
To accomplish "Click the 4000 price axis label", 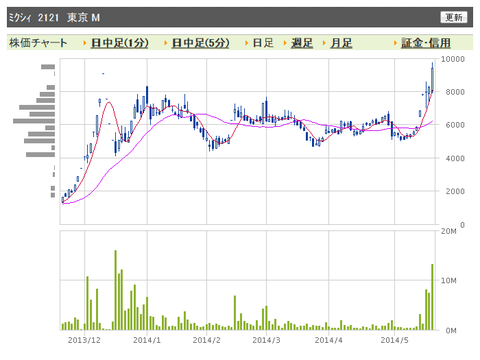I will 455,158.
